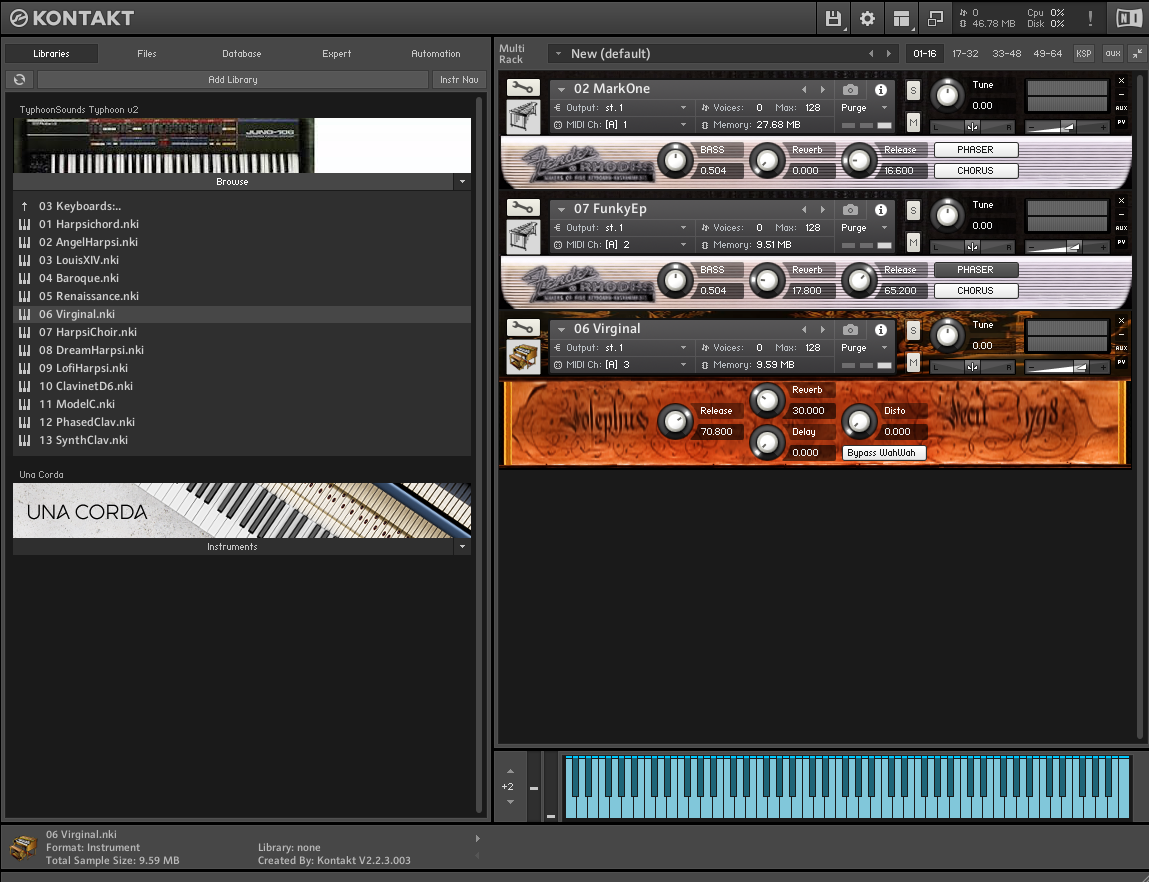Open the save/load files disk icon
The width and height of the screenshot is (1149, 882).
(833, 18)
